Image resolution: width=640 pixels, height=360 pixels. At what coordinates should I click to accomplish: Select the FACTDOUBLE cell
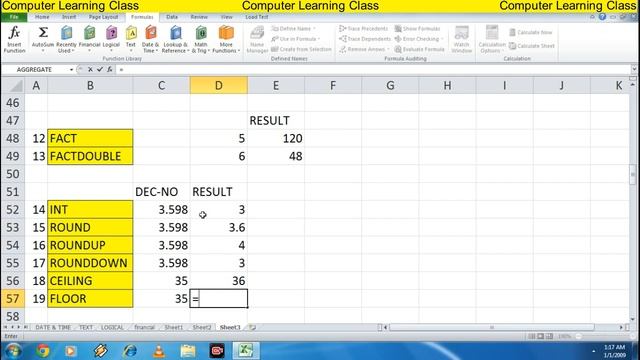point(90,156)
